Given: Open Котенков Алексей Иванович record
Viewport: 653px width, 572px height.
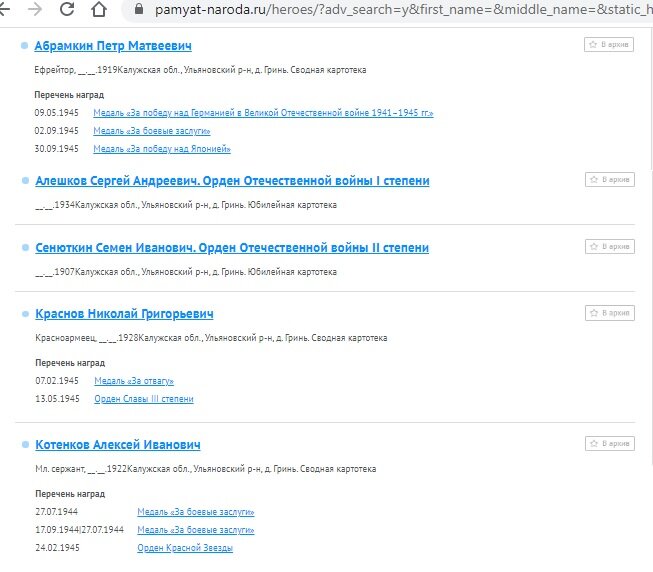Looking at the screenshot, I should click(118, 445).
